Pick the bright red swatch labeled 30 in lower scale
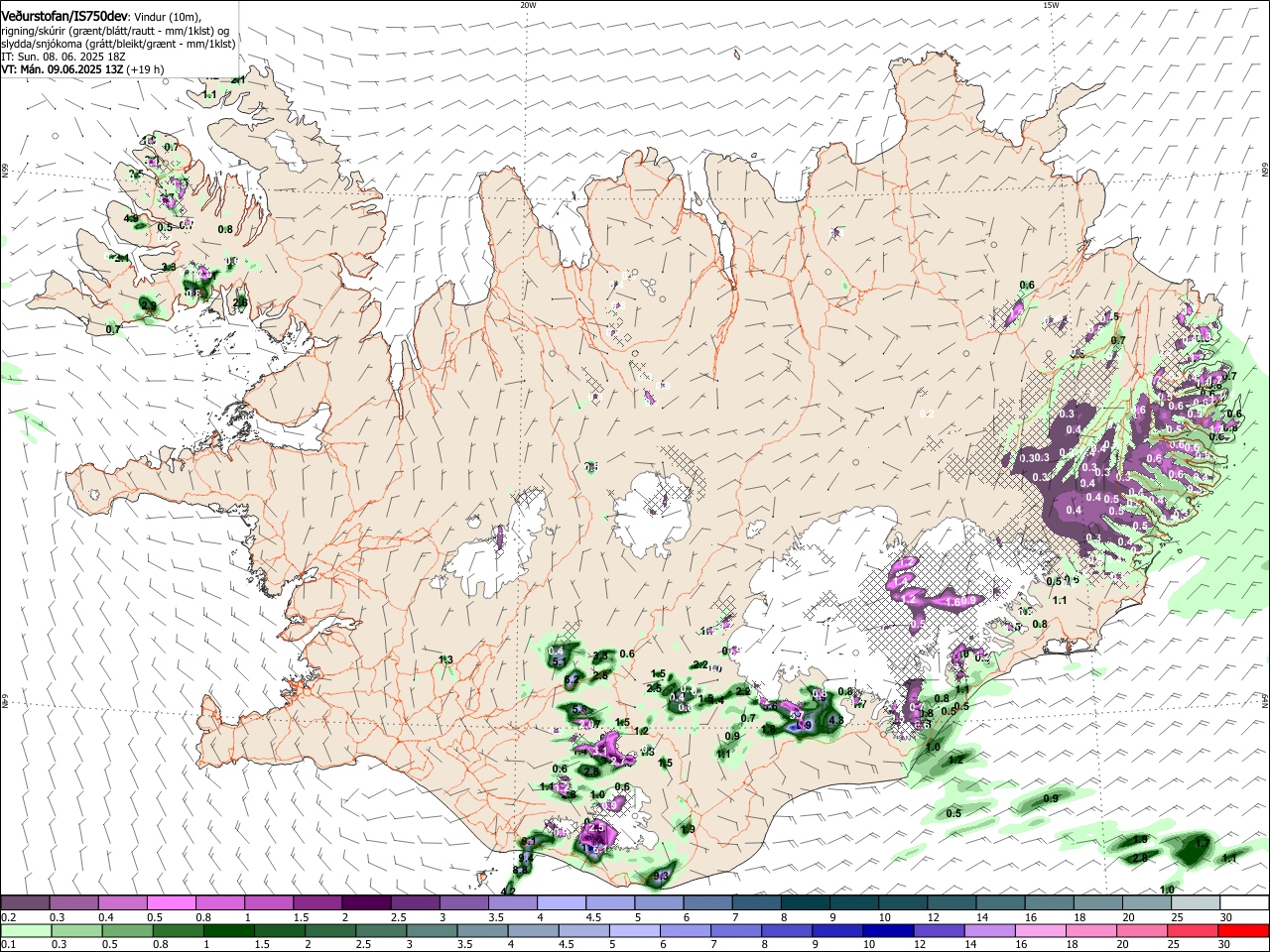This screenshot has width=1270, height=952. (1243, 930)
